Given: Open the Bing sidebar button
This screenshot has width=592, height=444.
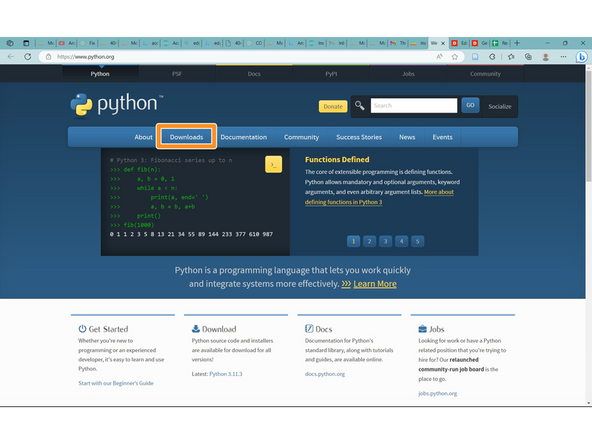Looking at the screenshot, I should click(x=581, y=57).
